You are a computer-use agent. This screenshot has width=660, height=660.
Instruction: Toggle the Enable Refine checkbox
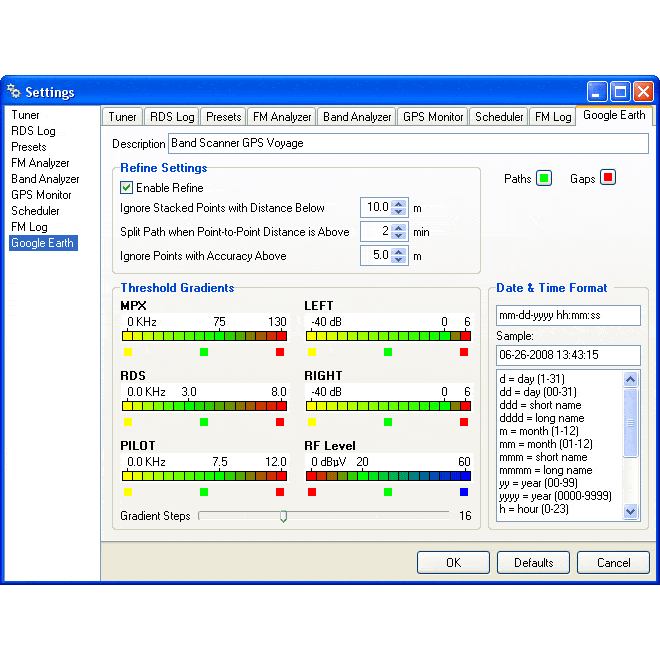pyautogui.click(x=127, y=188)
